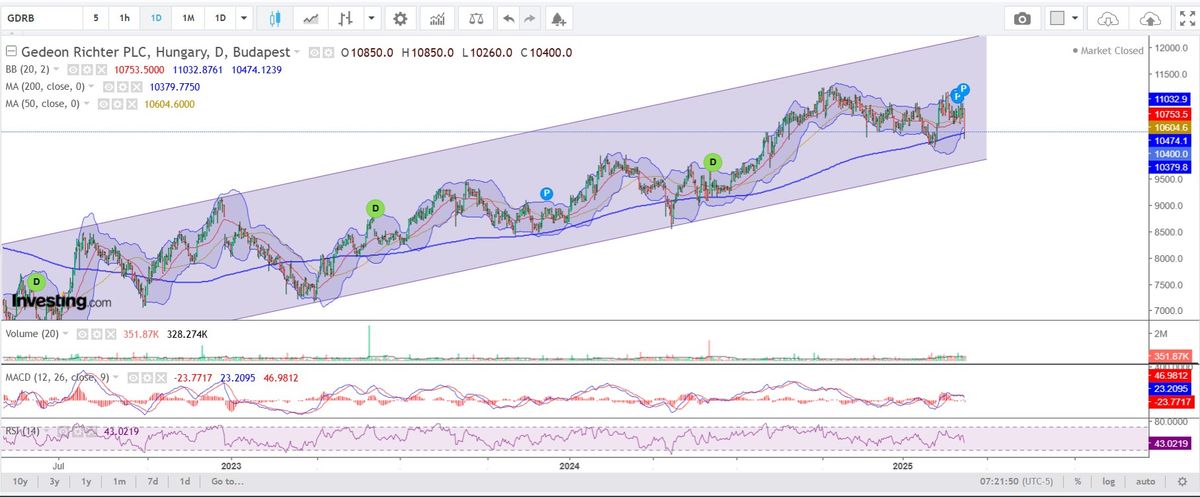
Task: Click the green D marker after 2024
Action: (713, 162)
